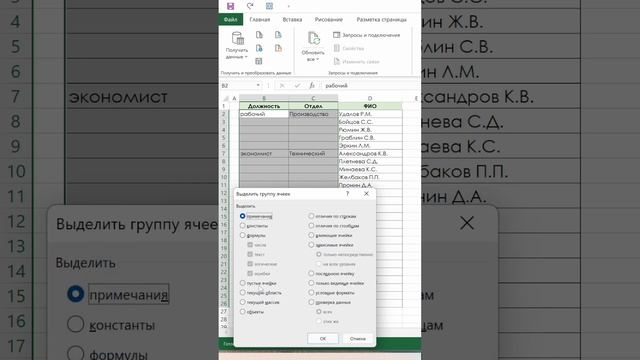Switch to the Вставка tab
640x360 pixels.
pyautogui.click(x=292, y=20)
